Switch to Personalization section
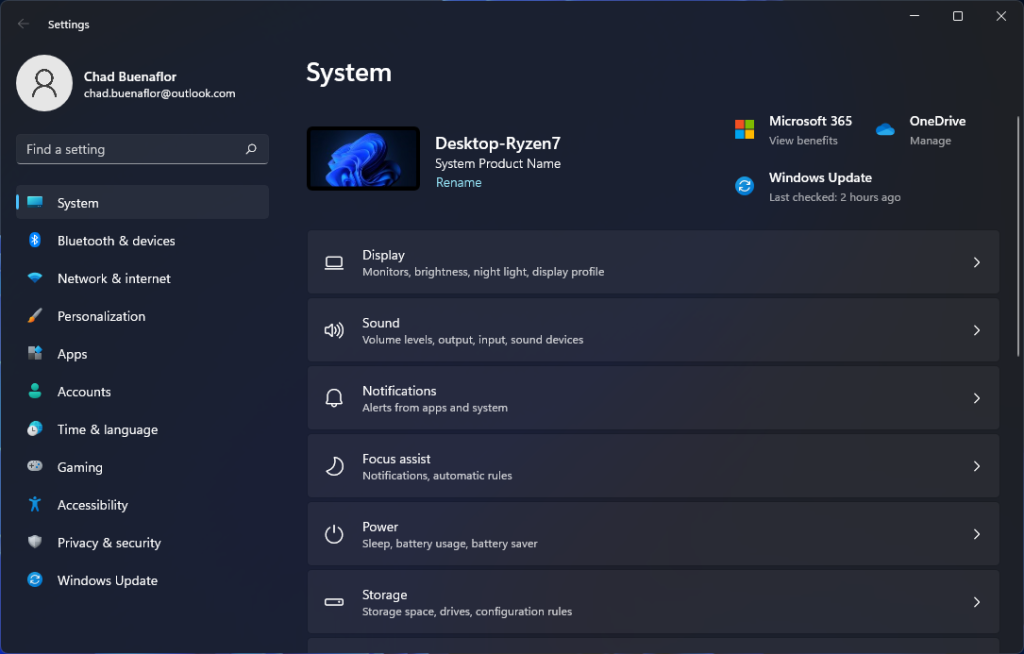 (142, 316)
